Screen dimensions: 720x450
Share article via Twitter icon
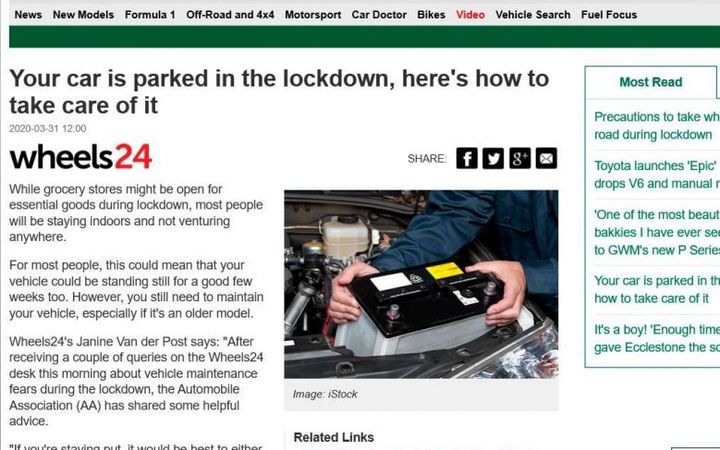(493, 158)
